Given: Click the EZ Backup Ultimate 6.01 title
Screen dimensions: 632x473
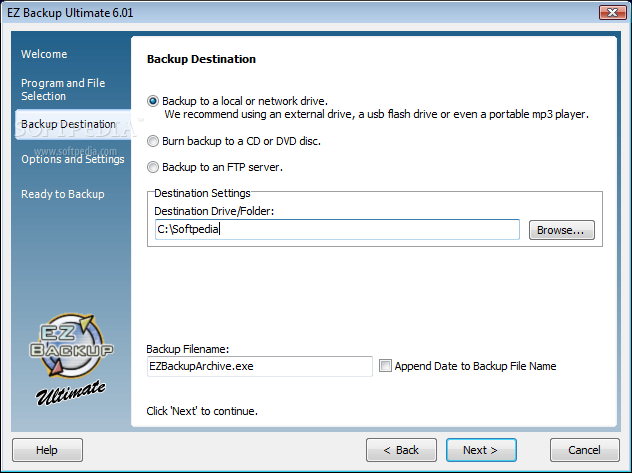Looking at the screenshot, I should click(70, 13).
